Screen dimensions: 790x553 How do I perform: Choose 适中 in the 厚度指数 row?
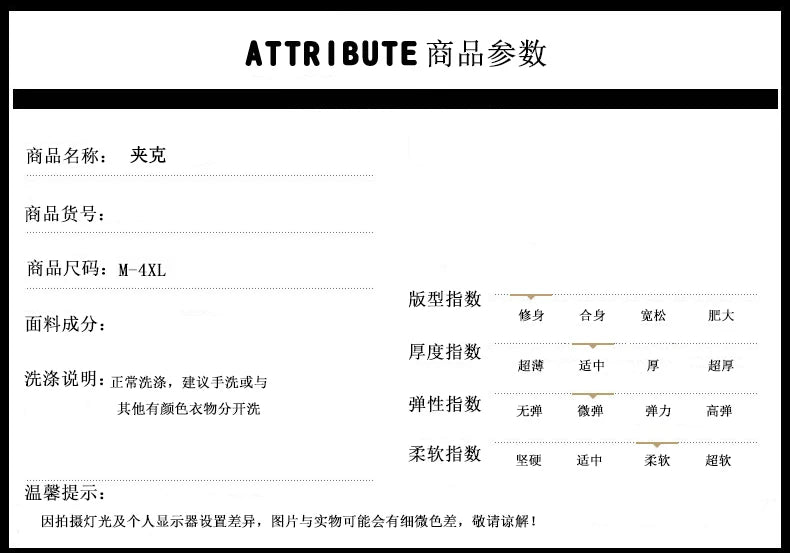click(x=592, y=366)
